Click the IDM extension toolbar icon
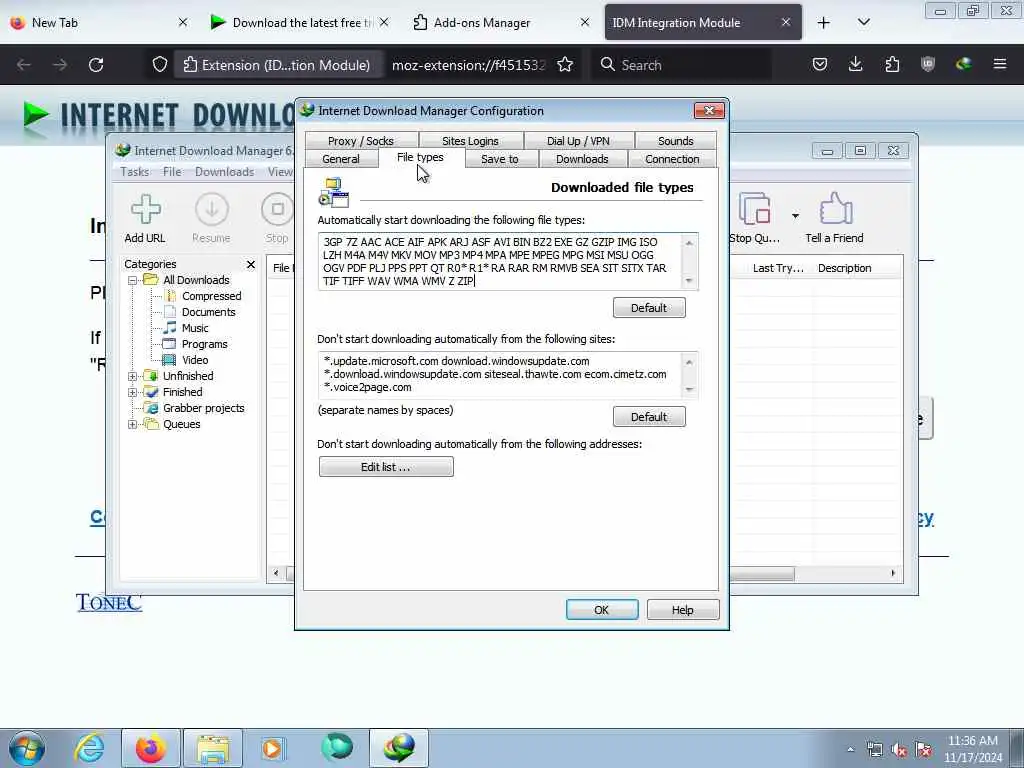The height and width of the screenshot is (768, 1024). (964, 64)
